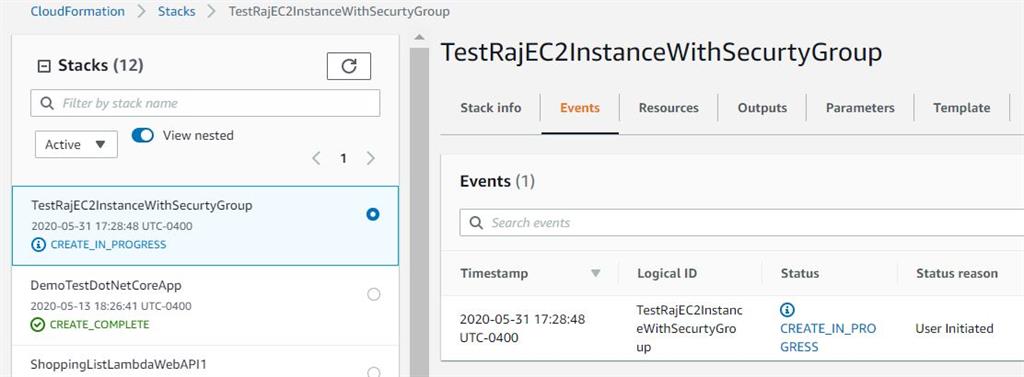1024x377 pixels.
Task: Click the info icon in the events Status cell
Action: click(x=788, y=310)
